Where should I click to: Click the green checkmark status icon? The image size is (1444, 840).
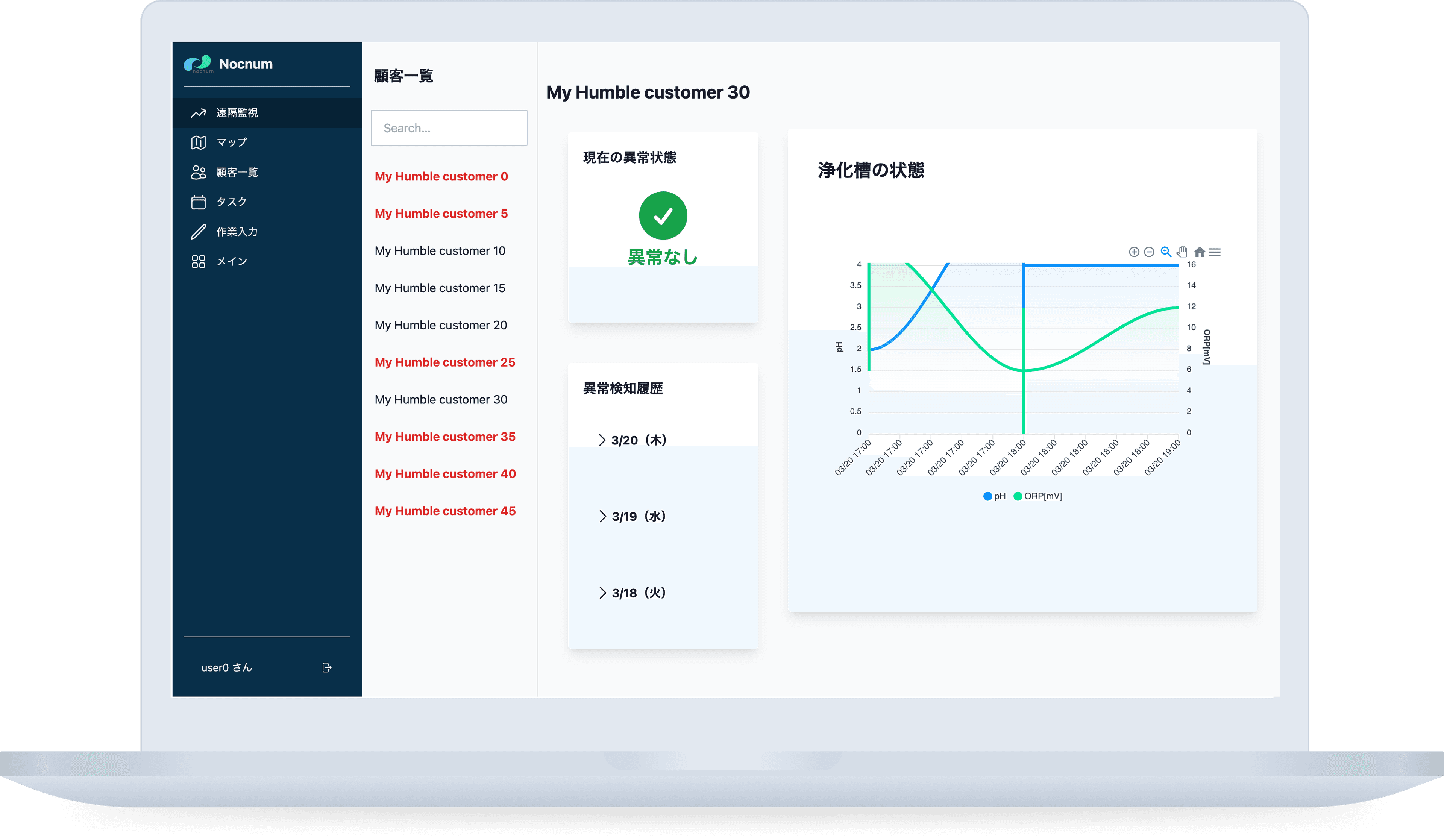click(663, 215)
